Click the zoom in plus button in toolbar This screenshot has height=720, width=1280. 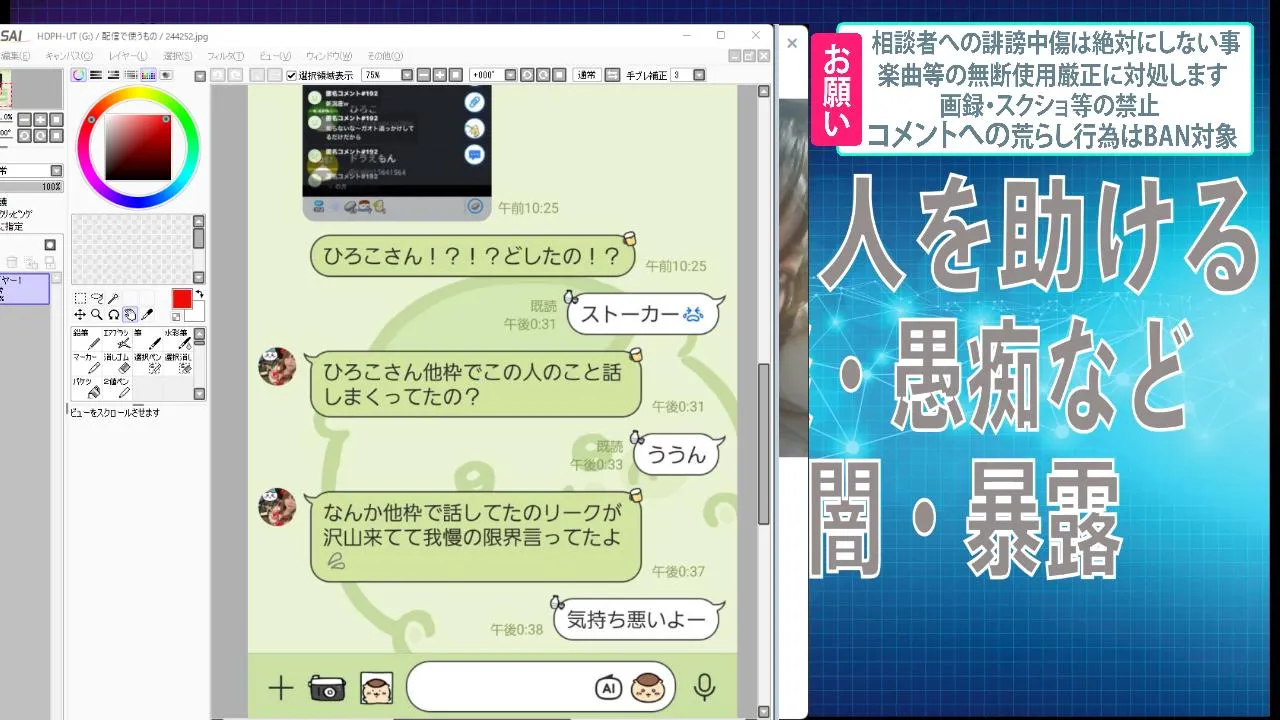pos(440,75)
